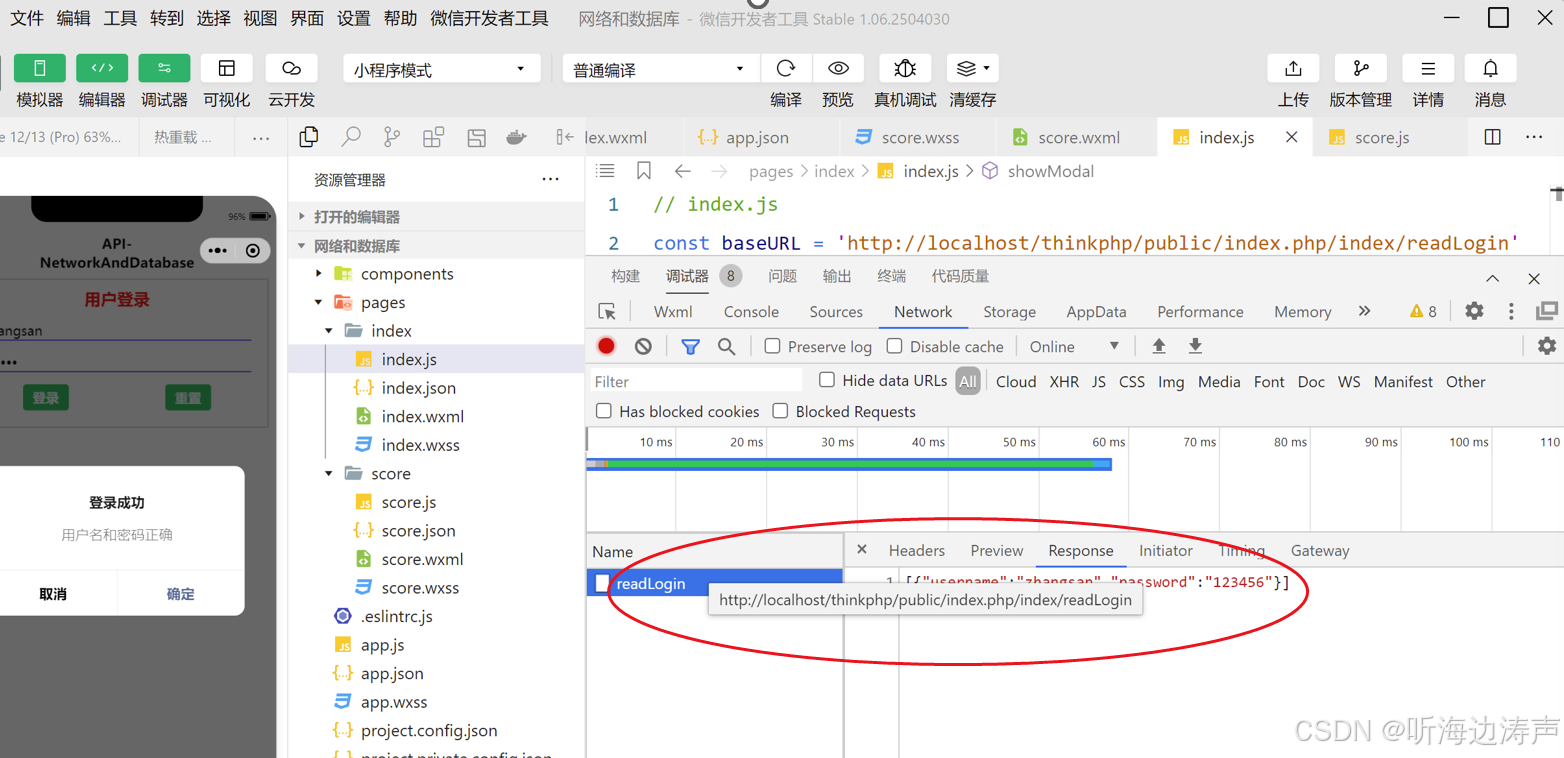Open the 普通编译 compile mode dropdown
This screenshot has height=758, width=1564.
pos(660,69)
